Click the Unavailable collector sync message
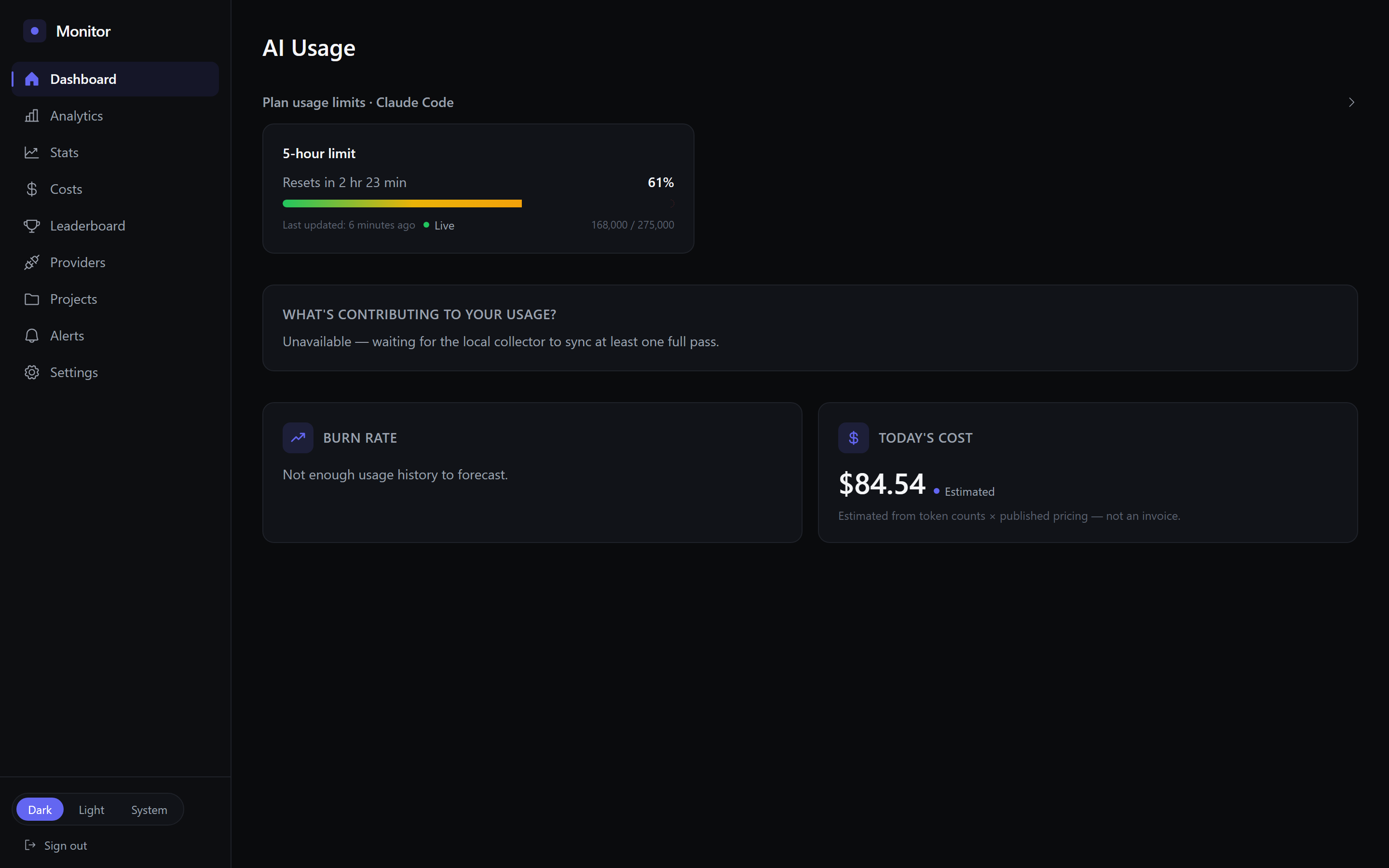Viewport: 1389px width, 868px height. click(501, 341)
